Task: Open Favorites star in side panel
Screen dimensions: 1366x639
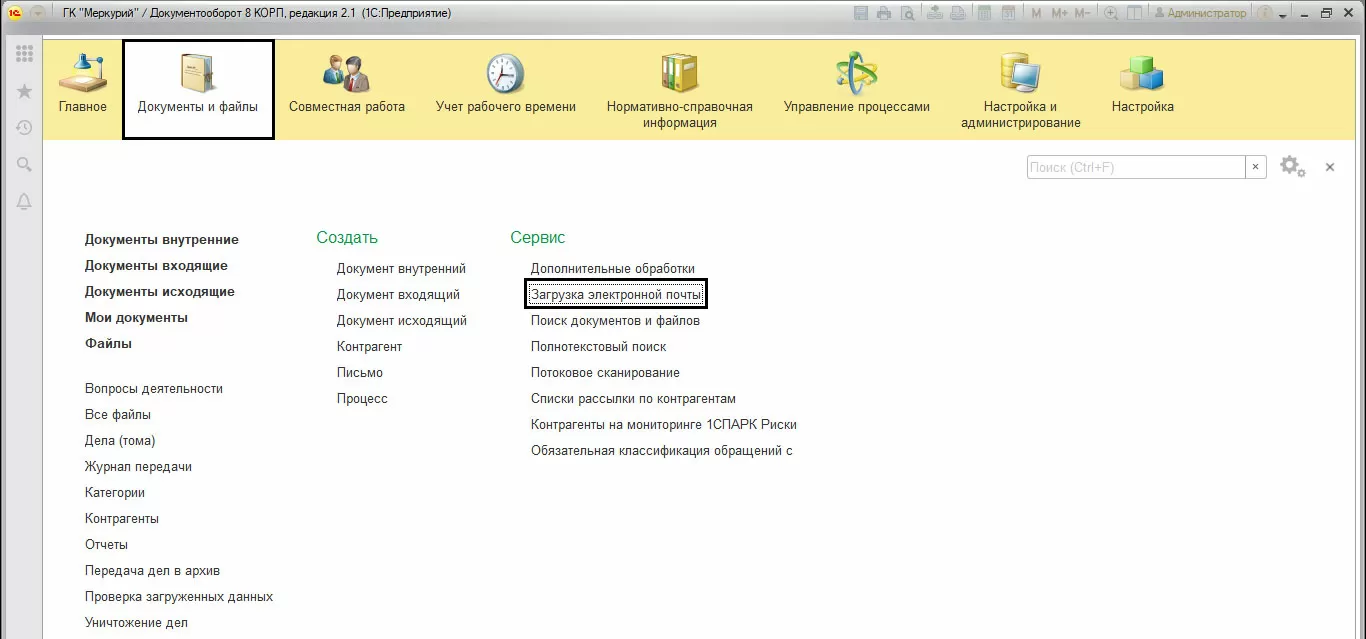Action: 24,91
